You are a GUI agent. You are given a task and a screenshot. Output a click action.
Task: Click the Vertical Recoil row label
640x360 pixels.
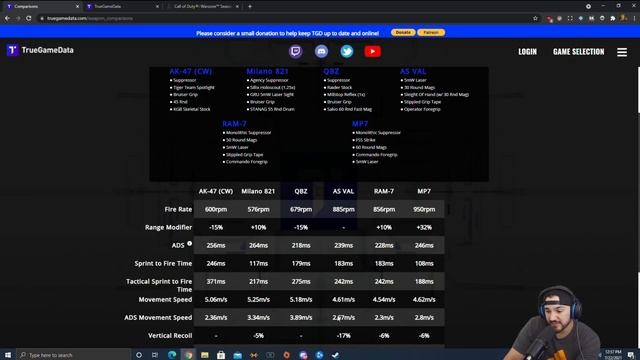pos(170,336)
